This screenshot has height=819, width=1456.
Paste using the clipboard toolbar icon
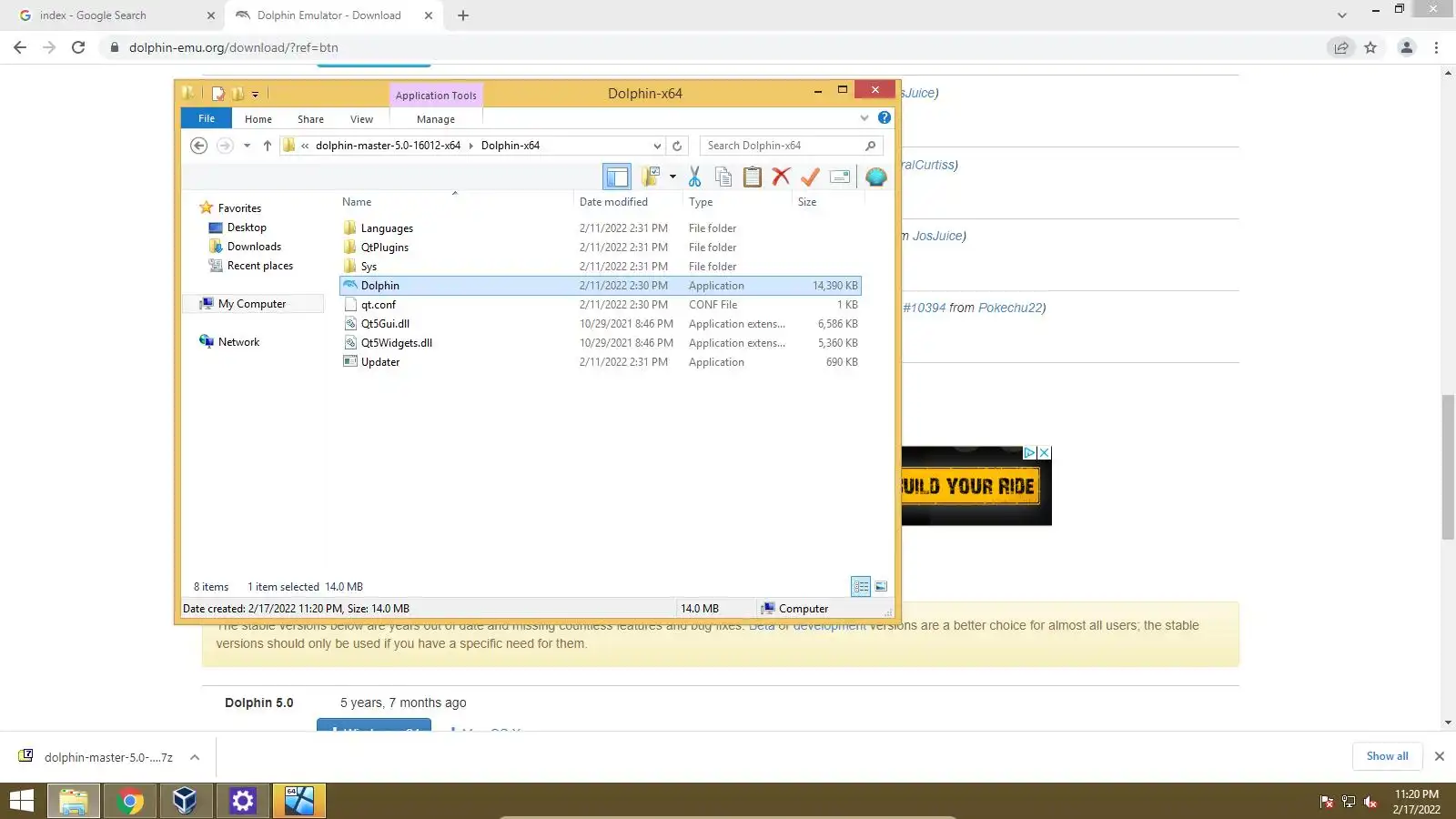click(x=753, y=177)
